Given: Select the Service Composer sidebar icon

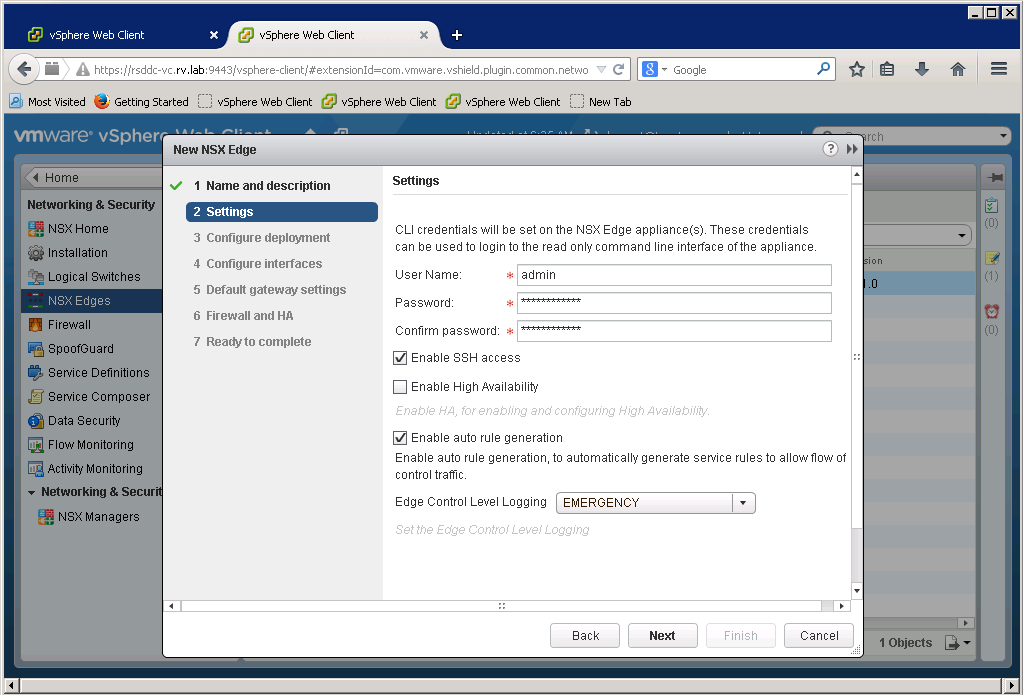Looking at the screenshot, I should [x=36, y=397].
